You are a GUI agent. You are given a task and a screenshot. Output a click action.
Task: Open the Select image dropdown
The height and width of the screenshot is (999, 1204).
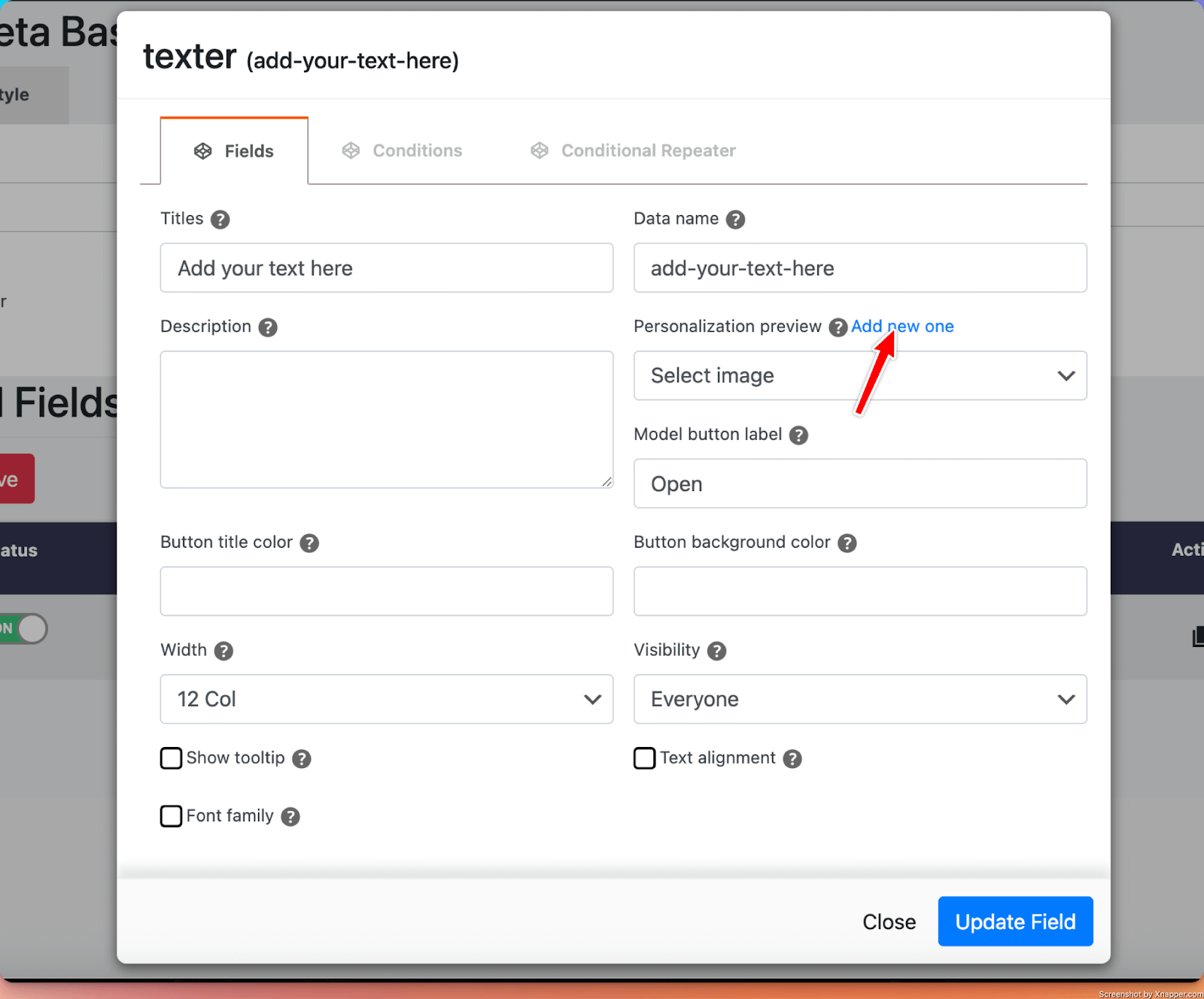pyautogui.click(x=860, y=375)
